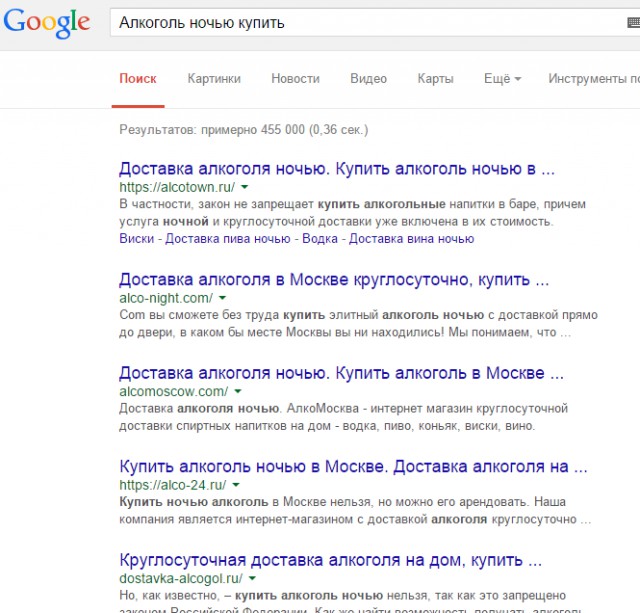Expand dropdown arrow next to alcotown.ru URL
Screen dimensions: 640x613
(x=244, y=187)
